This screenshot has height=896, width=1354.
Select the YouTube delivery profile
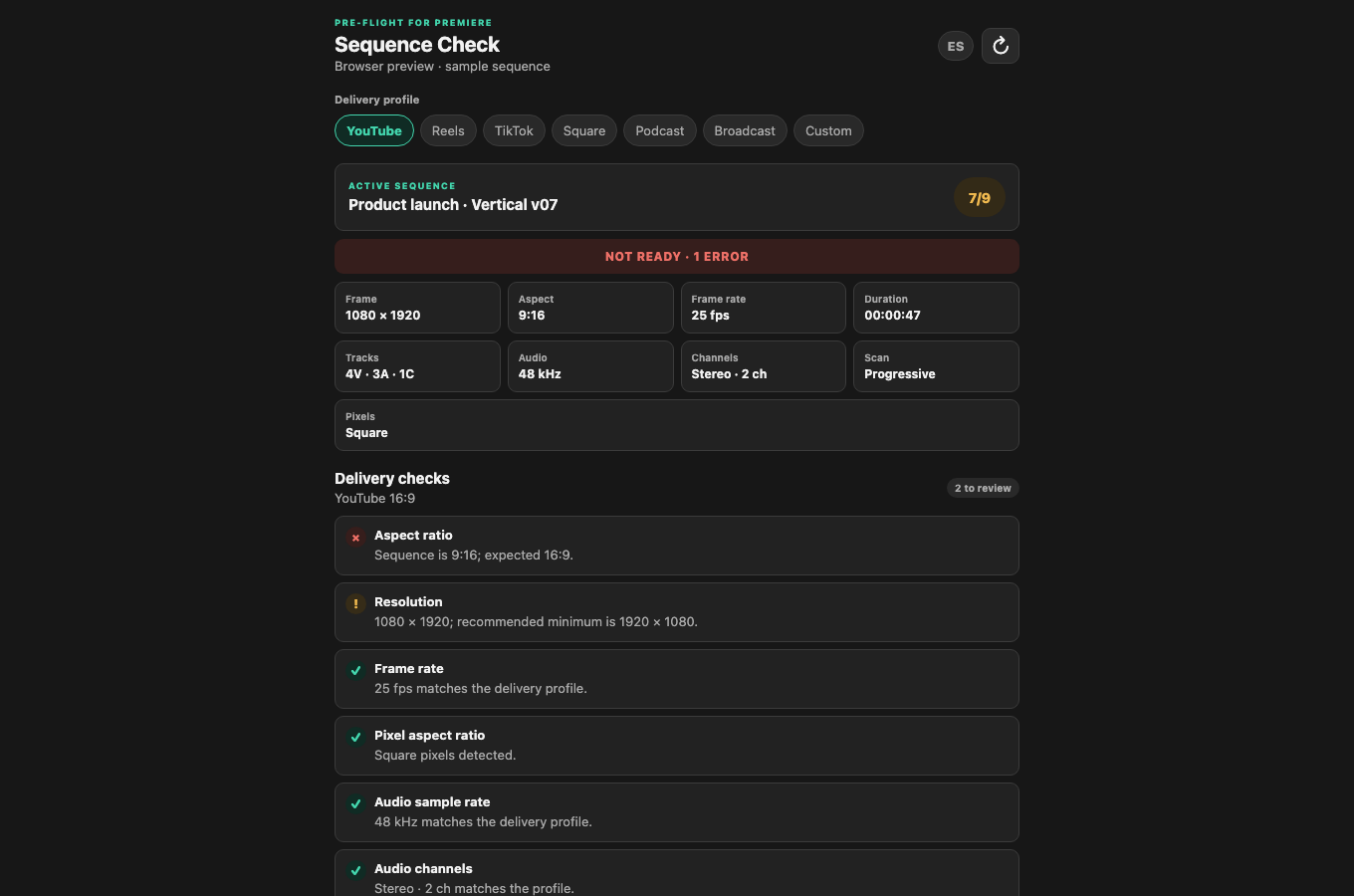coord(374,130)
